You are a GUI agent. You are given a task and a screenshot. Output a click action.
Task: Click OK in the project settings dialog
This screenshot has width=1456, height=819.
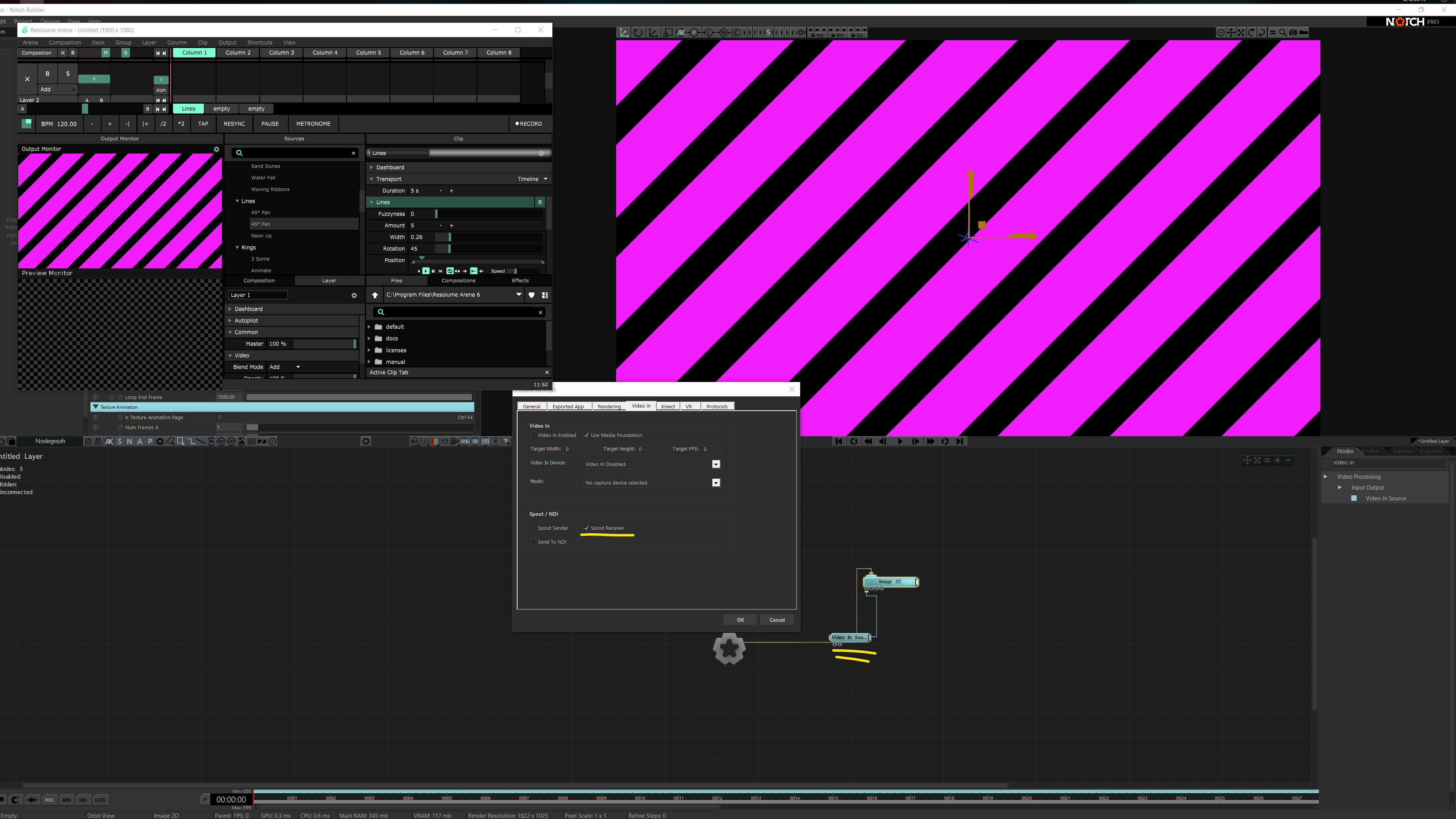pos(740,620)
